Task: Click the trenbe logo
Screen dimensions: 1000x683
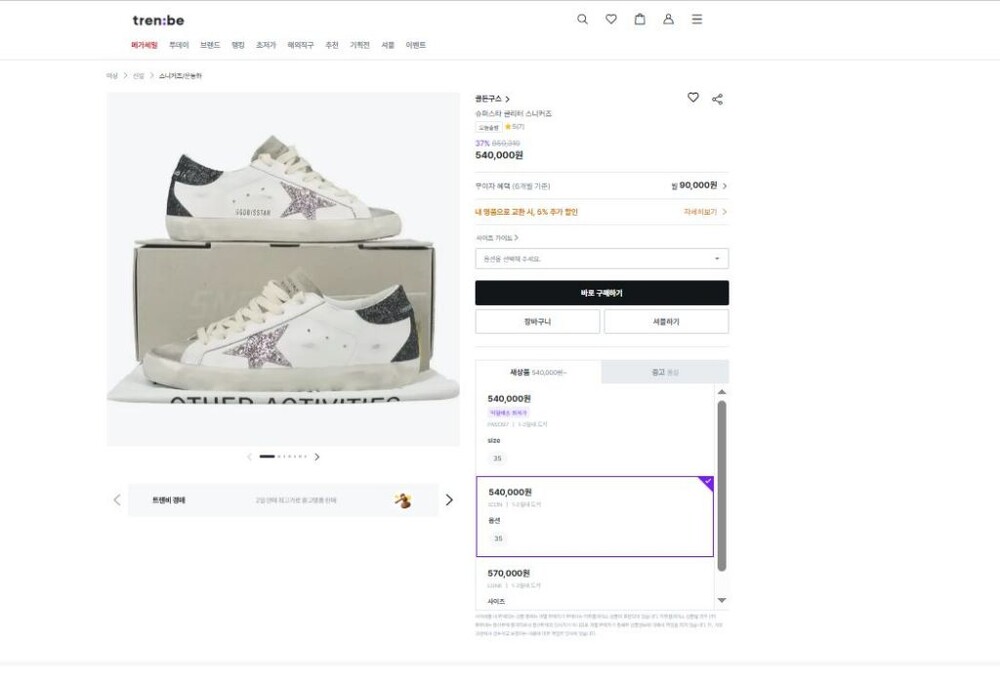Action: [158, 20]
